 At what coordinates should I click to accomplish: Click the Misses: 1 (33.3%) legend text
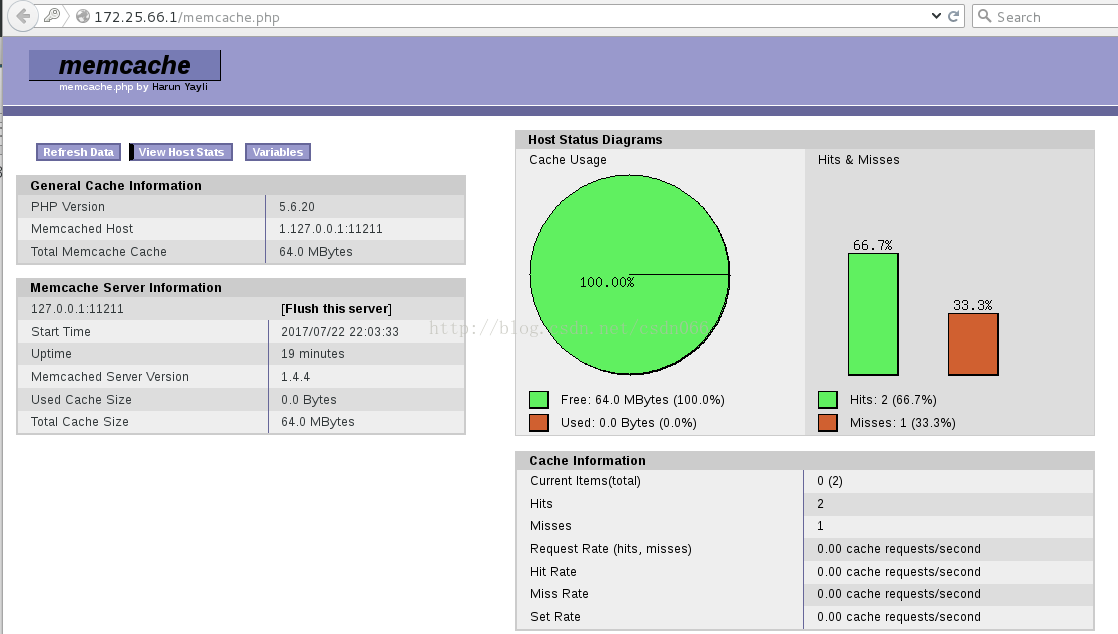tap(903, 423)
